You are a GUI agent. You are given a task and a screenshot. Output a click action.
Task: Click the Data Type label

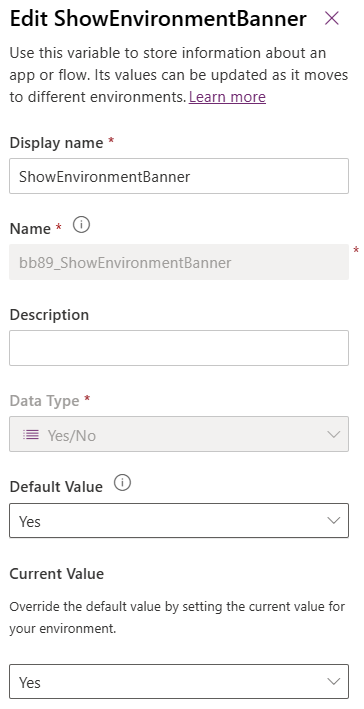(x=44, y=401)
